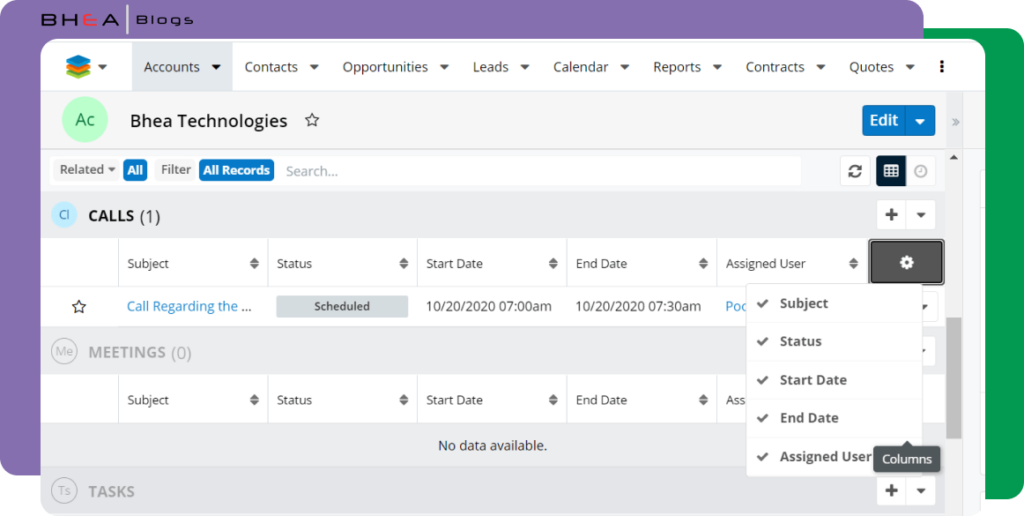
Task: Open dropdown next to the app logo
Action: coord(103,67)
